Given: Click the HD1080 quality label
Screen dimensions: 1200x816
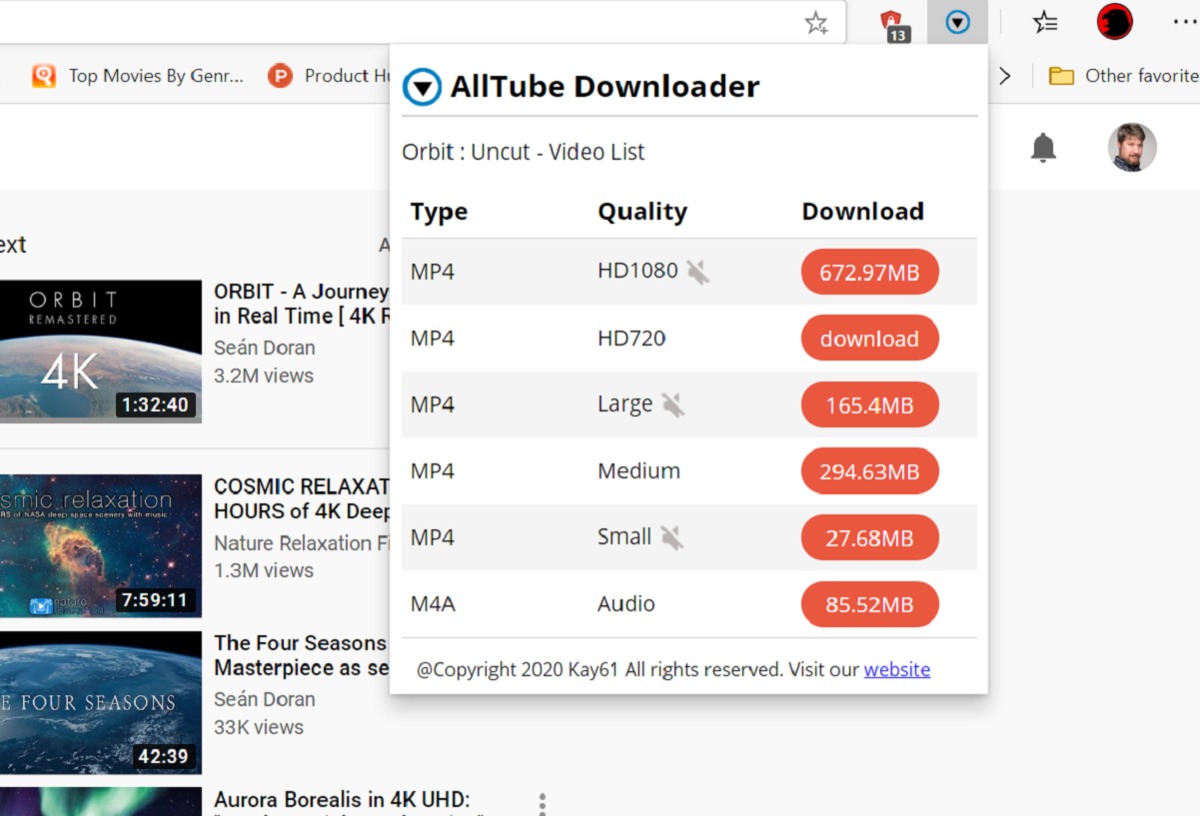Looking at the screenshot, I should click(x=637, y=270).
